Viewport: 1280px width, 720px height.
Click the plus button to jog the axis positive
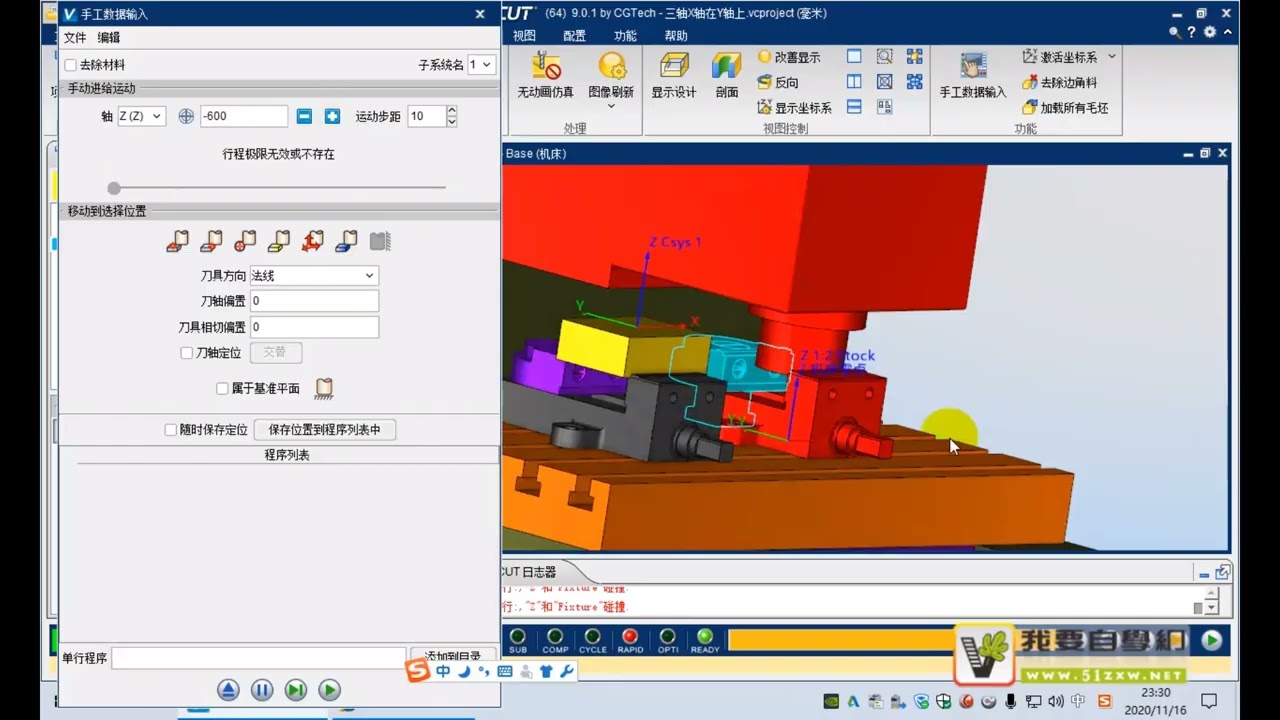point(332,116)
